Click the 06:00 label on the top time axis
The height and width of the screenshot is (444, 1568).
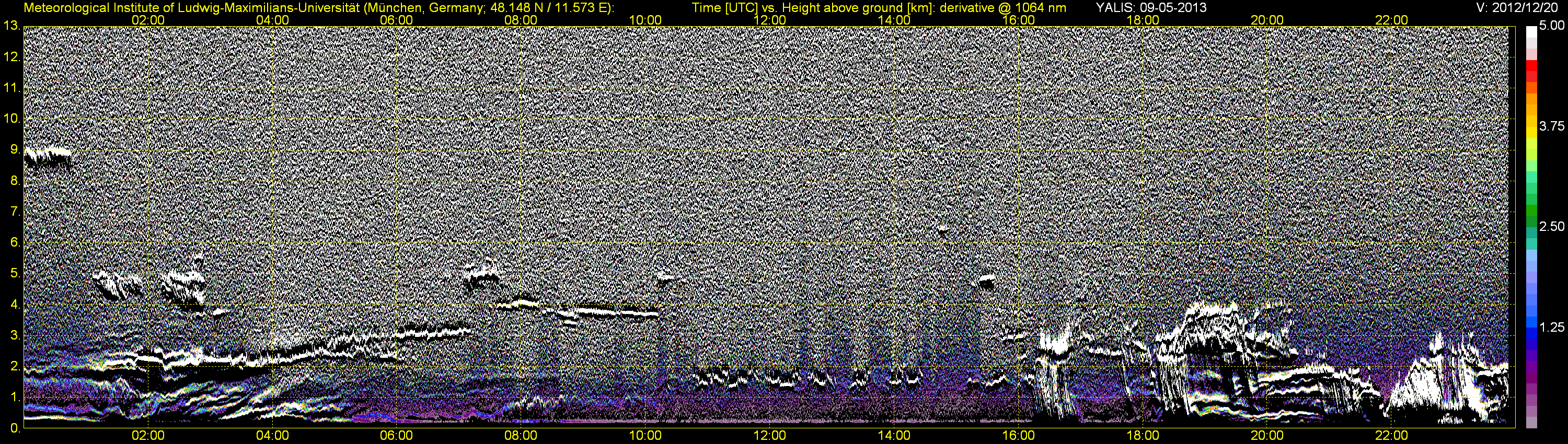coord(397,20)
